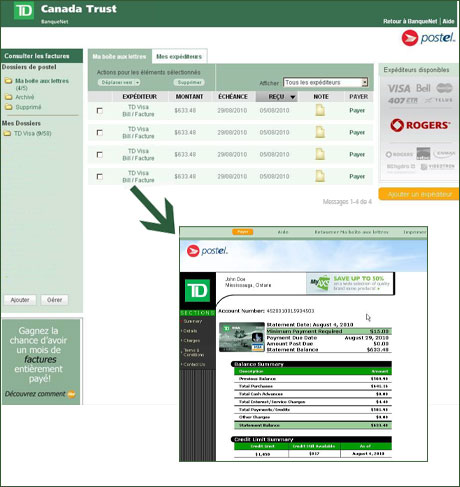
Task: Open the Supprimé folder icon
Action: (x=8, y=107)
